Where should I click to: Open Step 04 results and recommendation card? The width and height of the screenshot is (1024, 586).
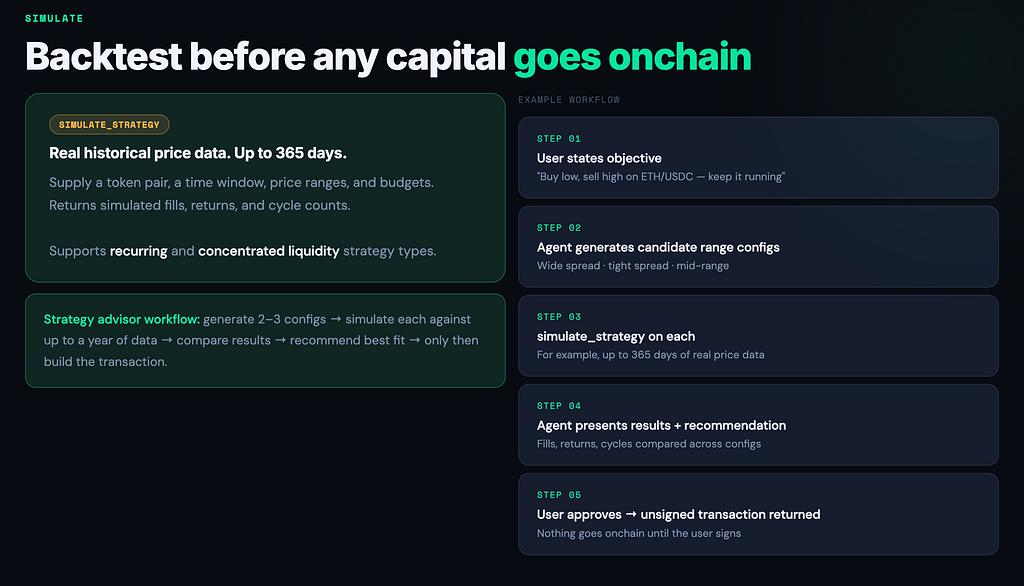tap(758, 425)
